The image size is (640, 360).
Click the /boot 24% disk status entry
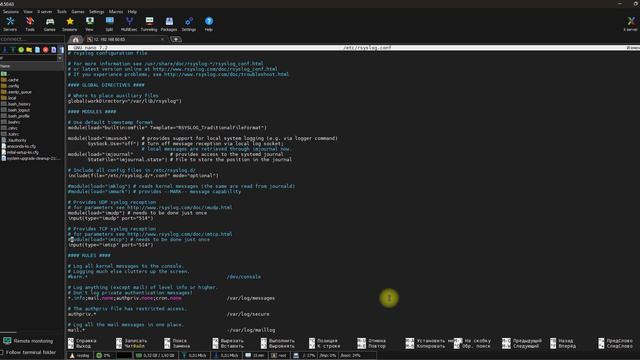point(351,356)
